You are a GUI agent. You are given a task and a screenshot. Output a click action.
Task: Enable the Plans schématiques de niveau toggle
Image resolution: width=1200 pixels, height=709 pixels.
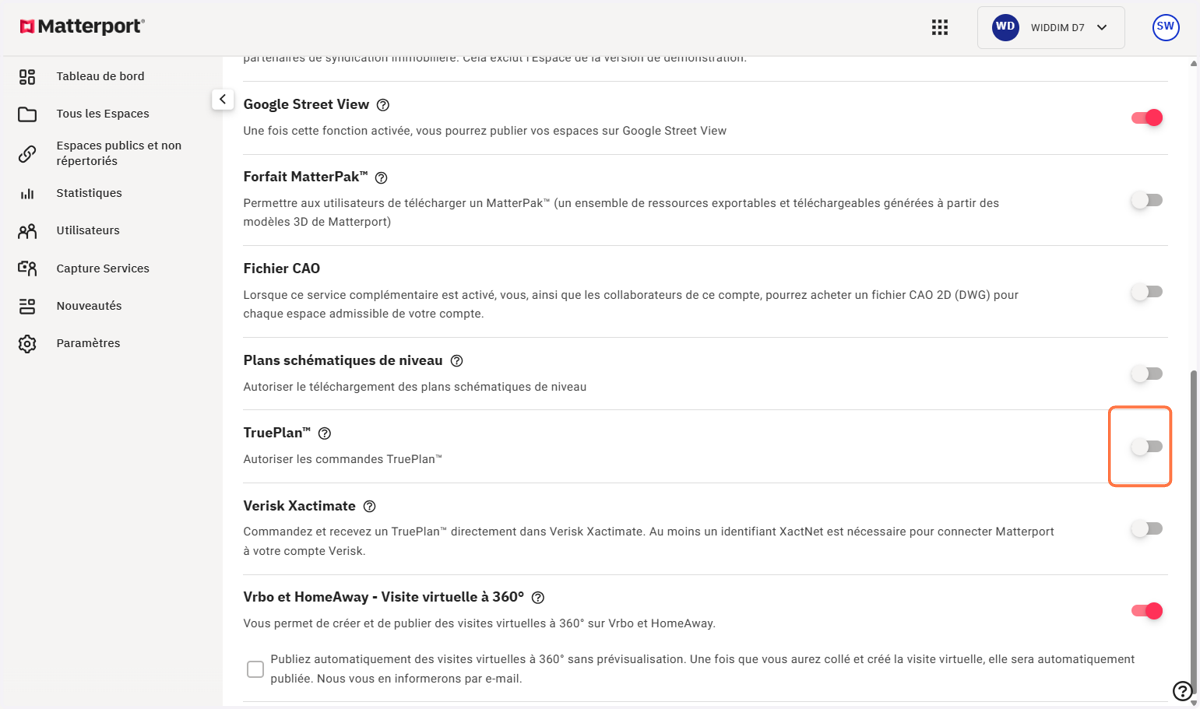[x=1147, y=374]
